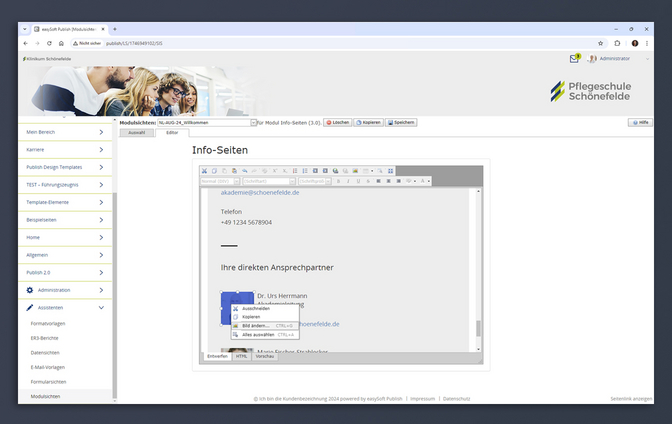
Task: Click the Speichern button
Action: pos(400,122)
